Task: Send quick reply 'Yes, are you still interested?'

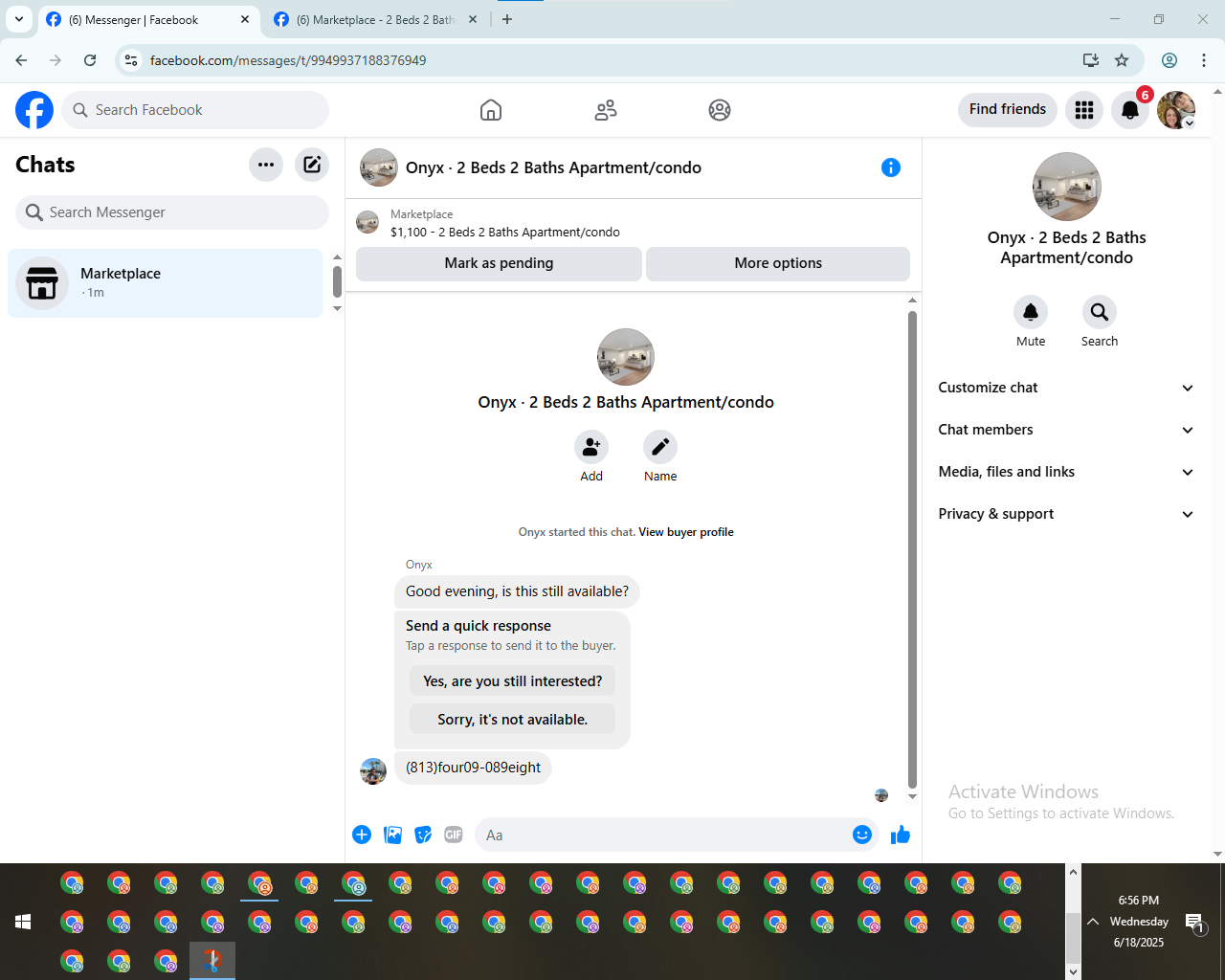Action: (x=513, y=681)
